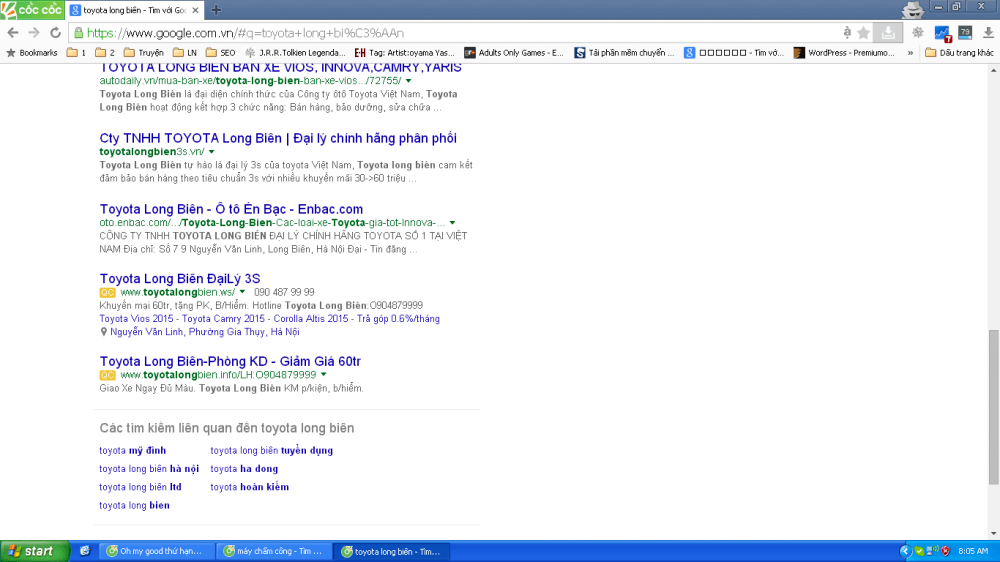Open Toyota Long Biên - Ô tô Én Bạc result
The height and width of the screenshot is (562, 1000).
pos(231,209)
